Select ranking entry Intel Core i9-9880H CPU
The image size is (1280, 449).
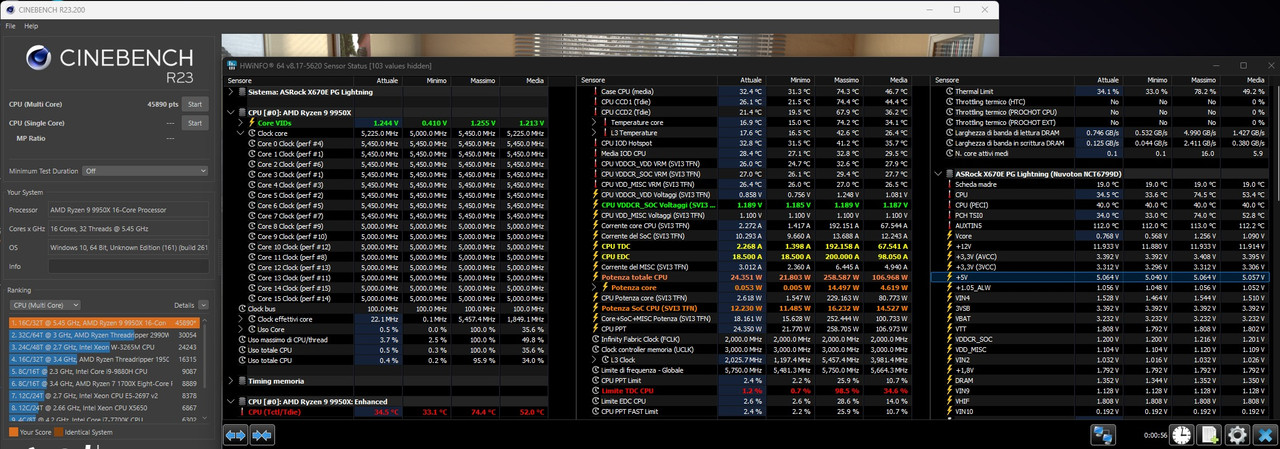tap(104, 371)
